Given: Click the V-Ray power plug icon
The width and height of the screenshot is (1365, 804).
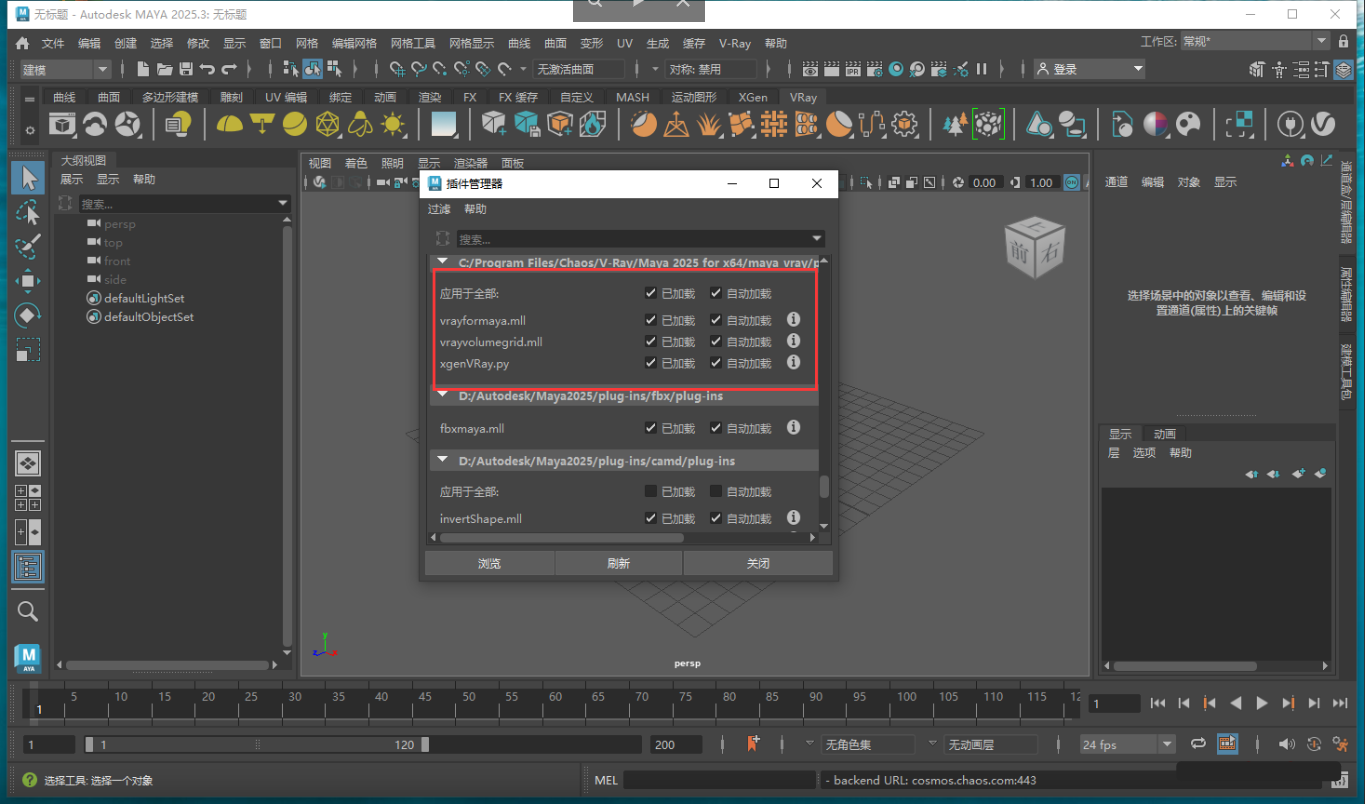Looking at the screenshot, I should [x=1290, y=124].
